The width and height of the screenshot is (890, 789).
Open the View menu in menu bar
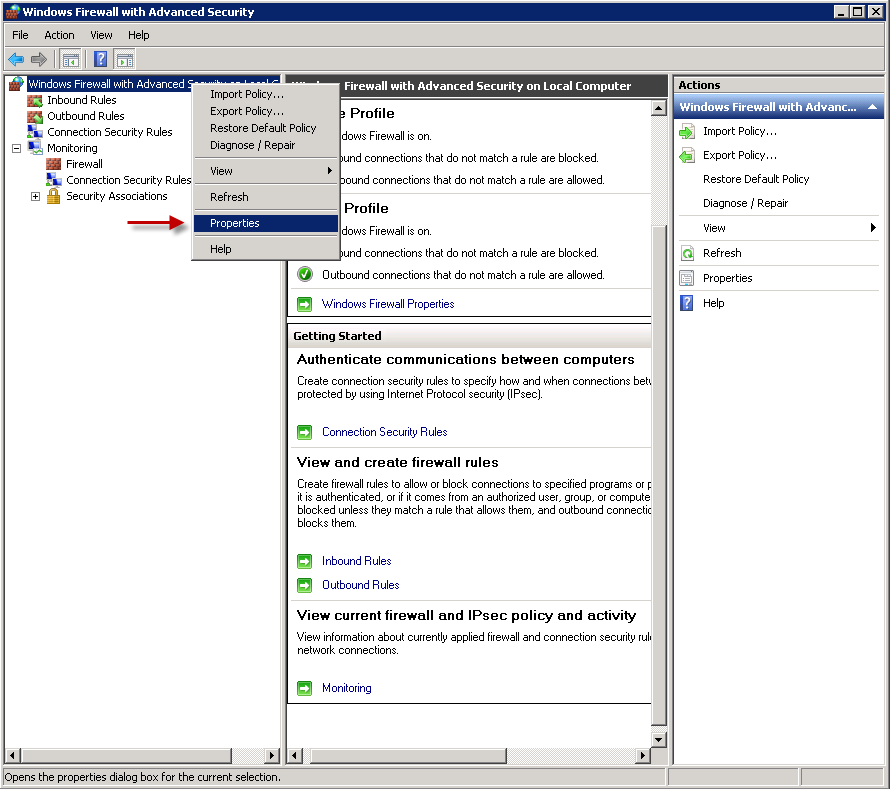102,35
